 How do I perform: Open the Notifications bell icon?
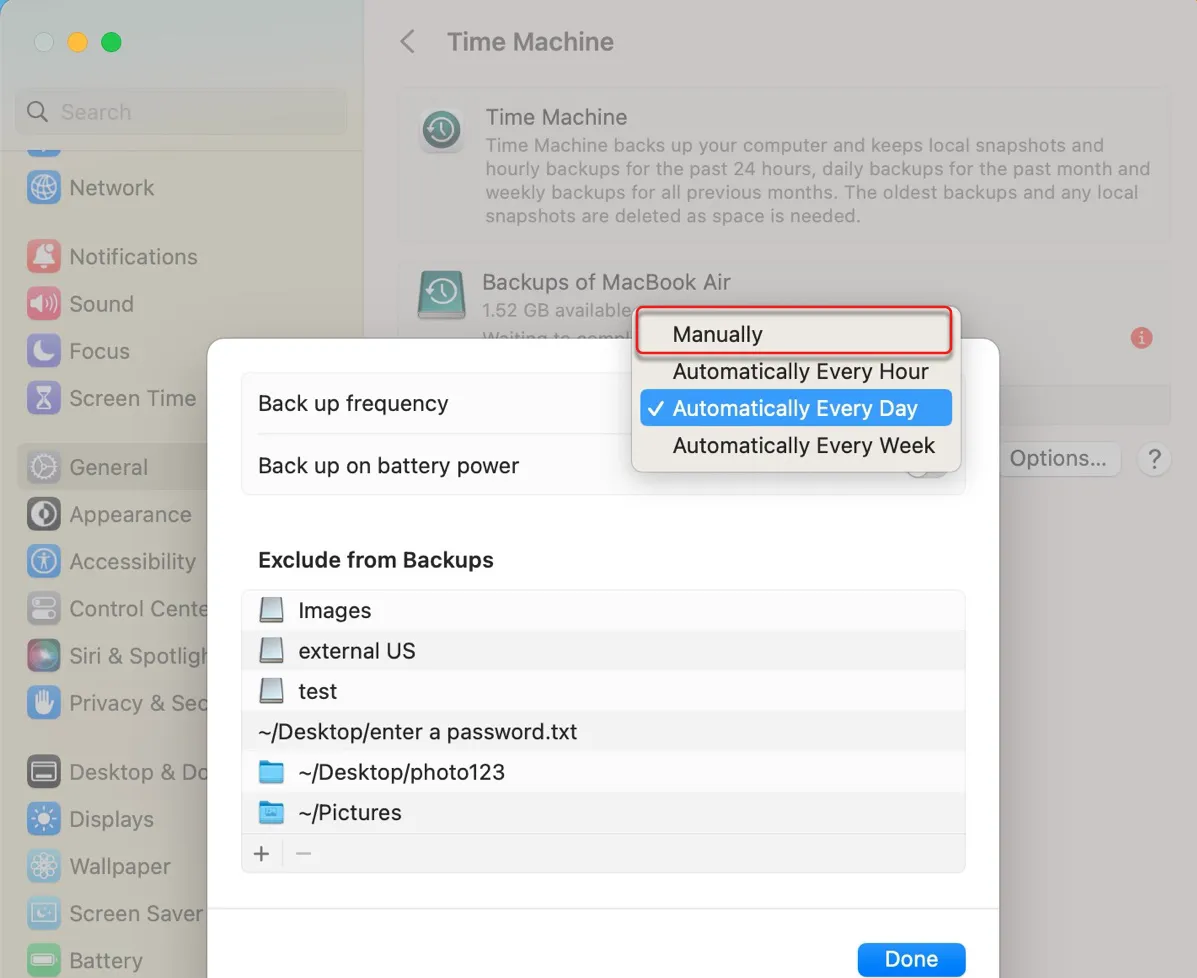coord(44,257)
